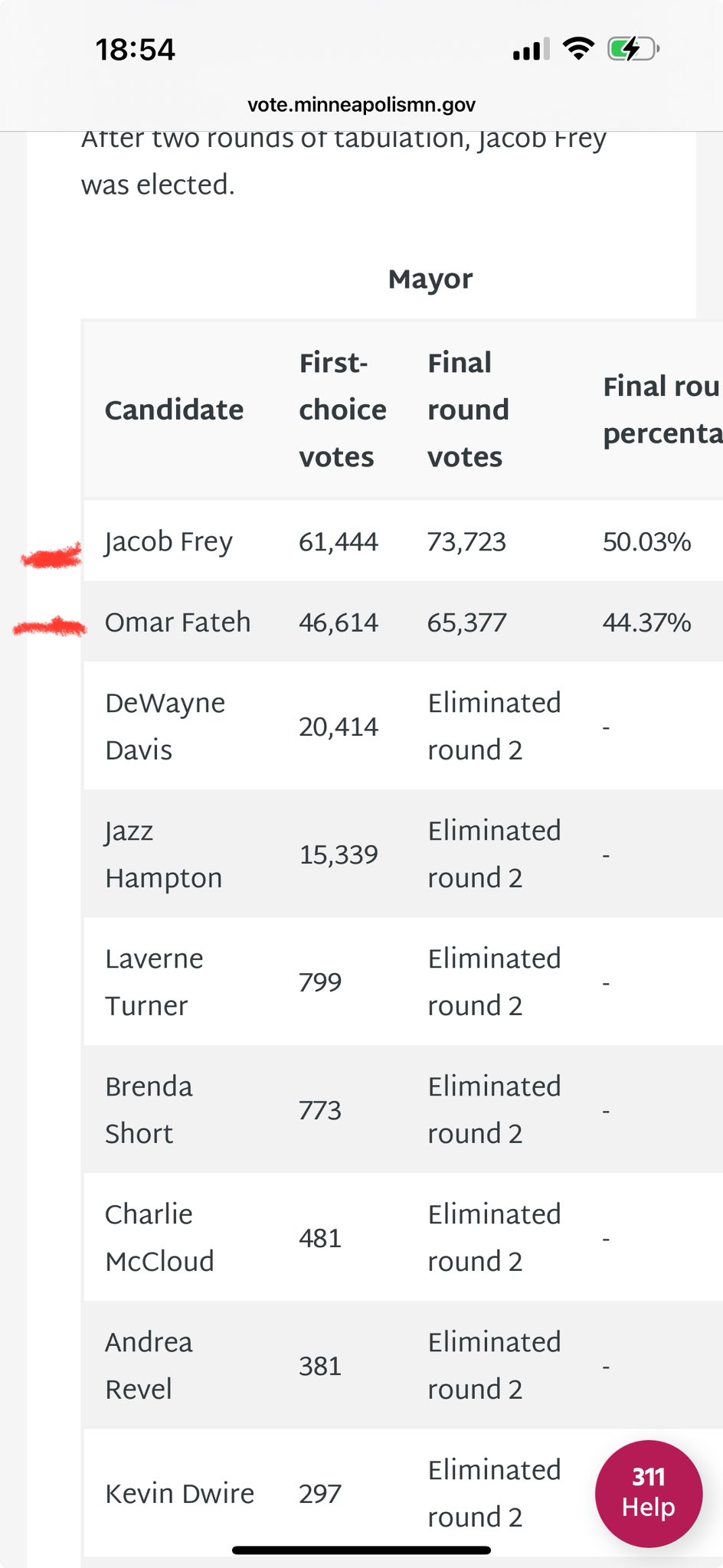Tap the home indicator bar
This screenshot has width=723, height=1568.
coord(361,1550)
